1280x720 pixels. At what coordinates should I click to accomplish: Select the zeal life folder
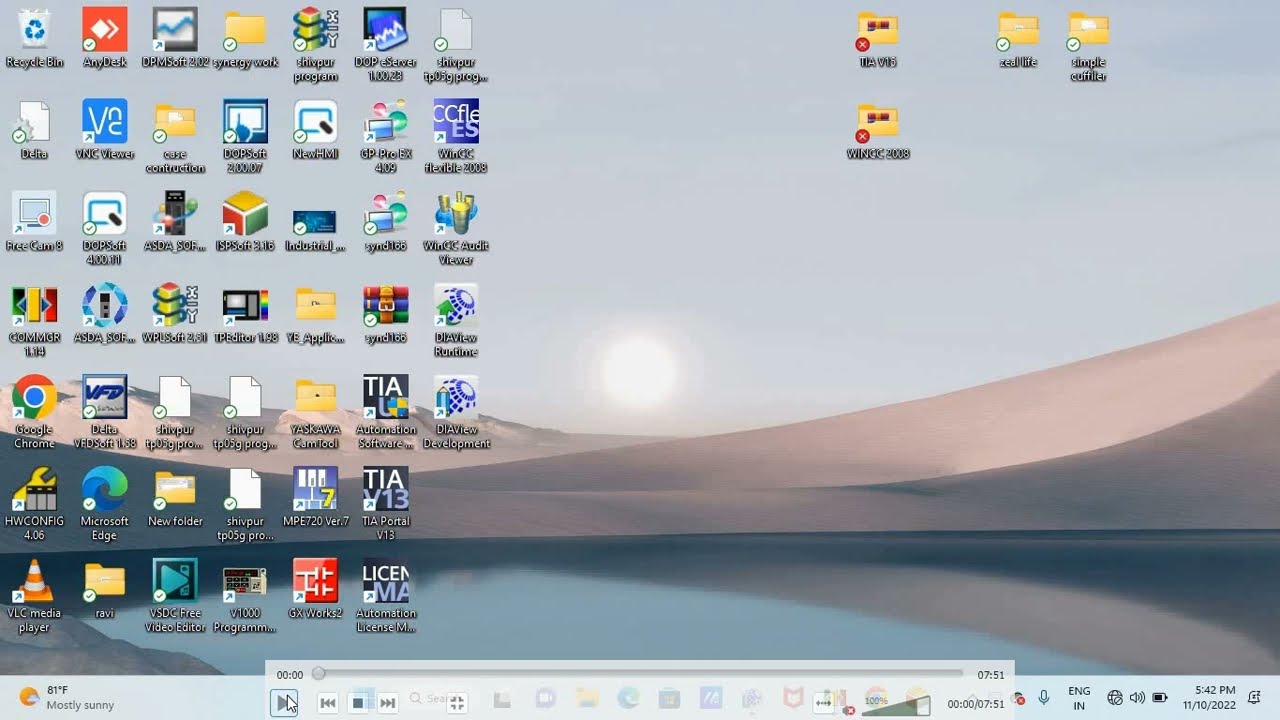(1018, 39)
